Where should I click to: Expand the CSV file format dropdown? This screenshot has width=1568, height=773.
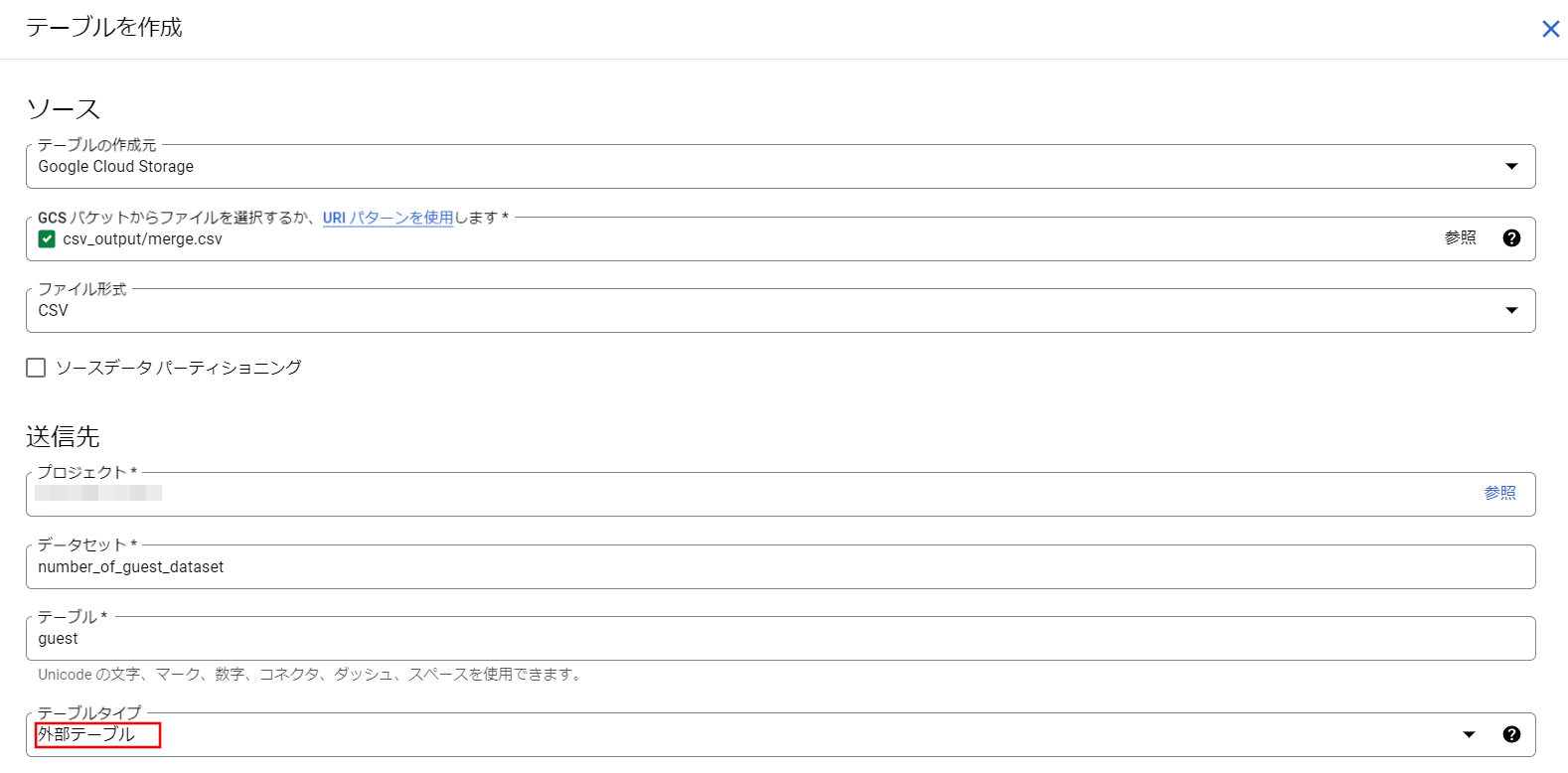pos(1511,309)
